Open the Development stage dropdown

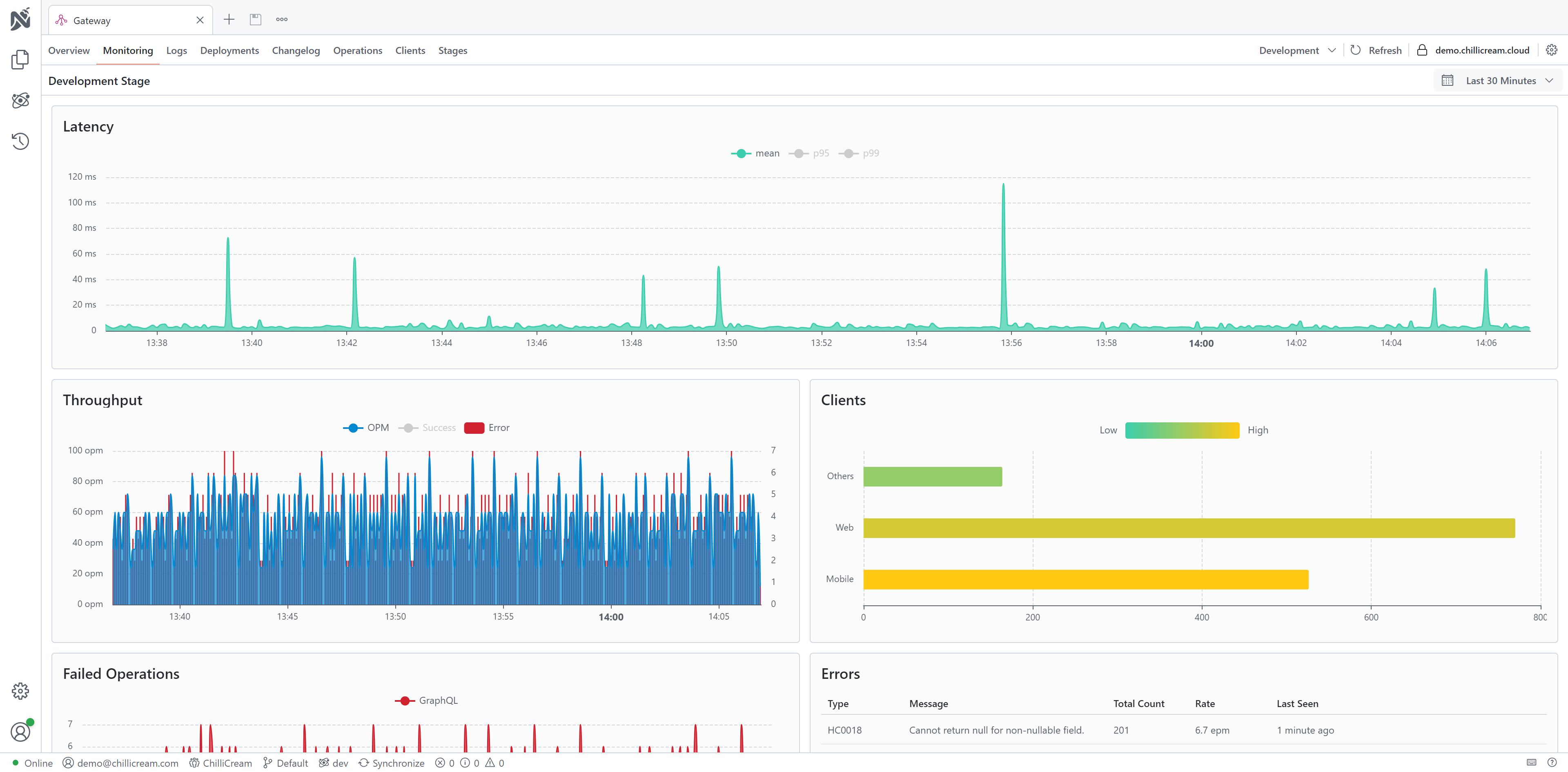pos(1296,50)
